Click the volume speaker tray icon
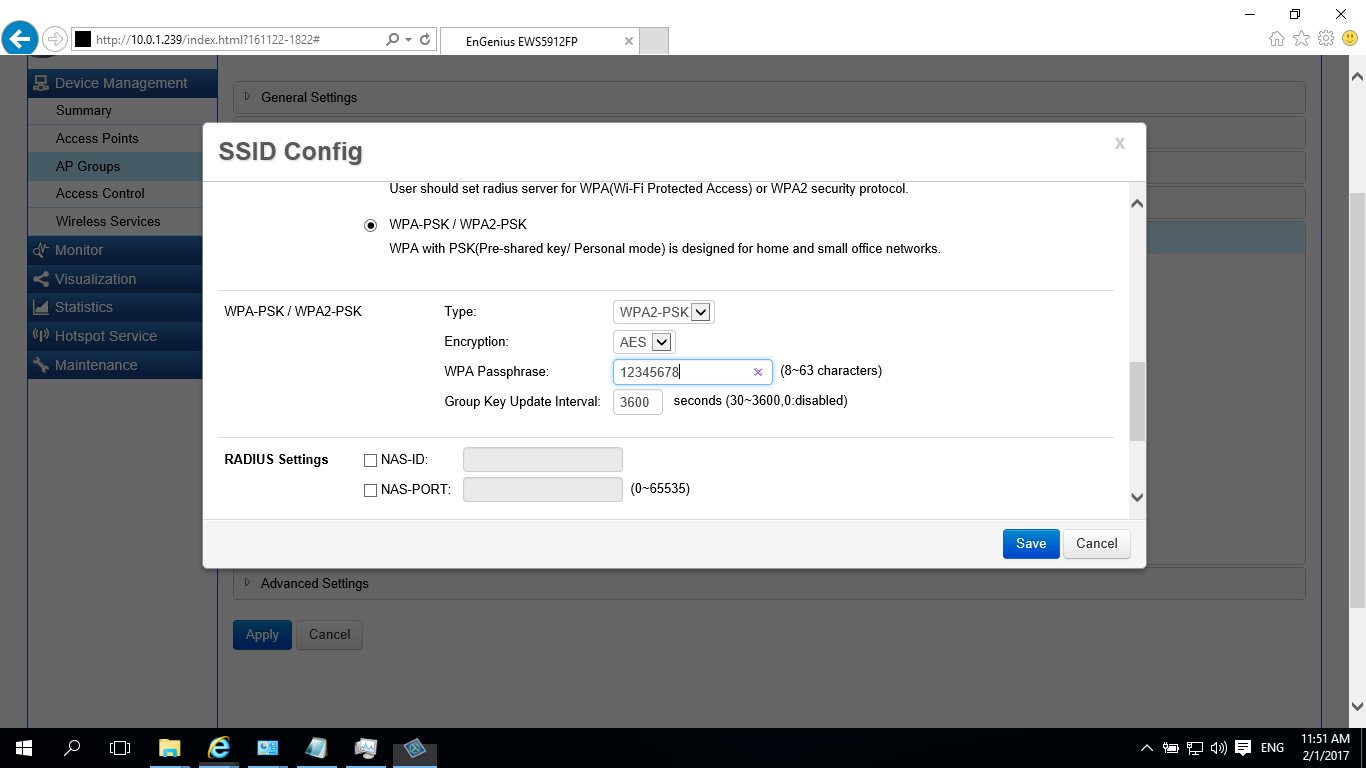This screenshot has height=768, width=1366. (1218, 748)
